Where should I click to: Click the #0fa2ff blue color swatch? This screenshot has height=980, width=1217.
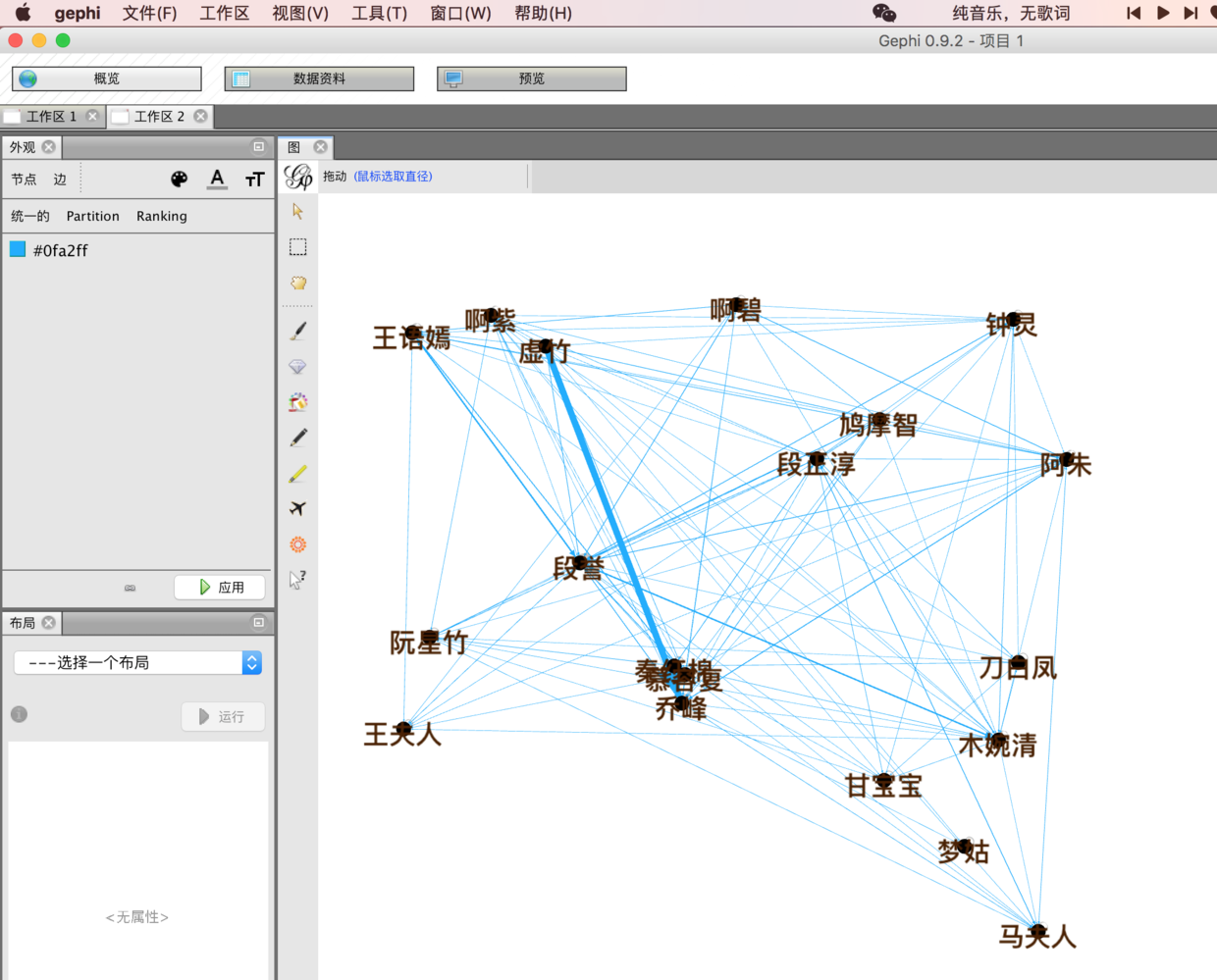pos(18,249)
